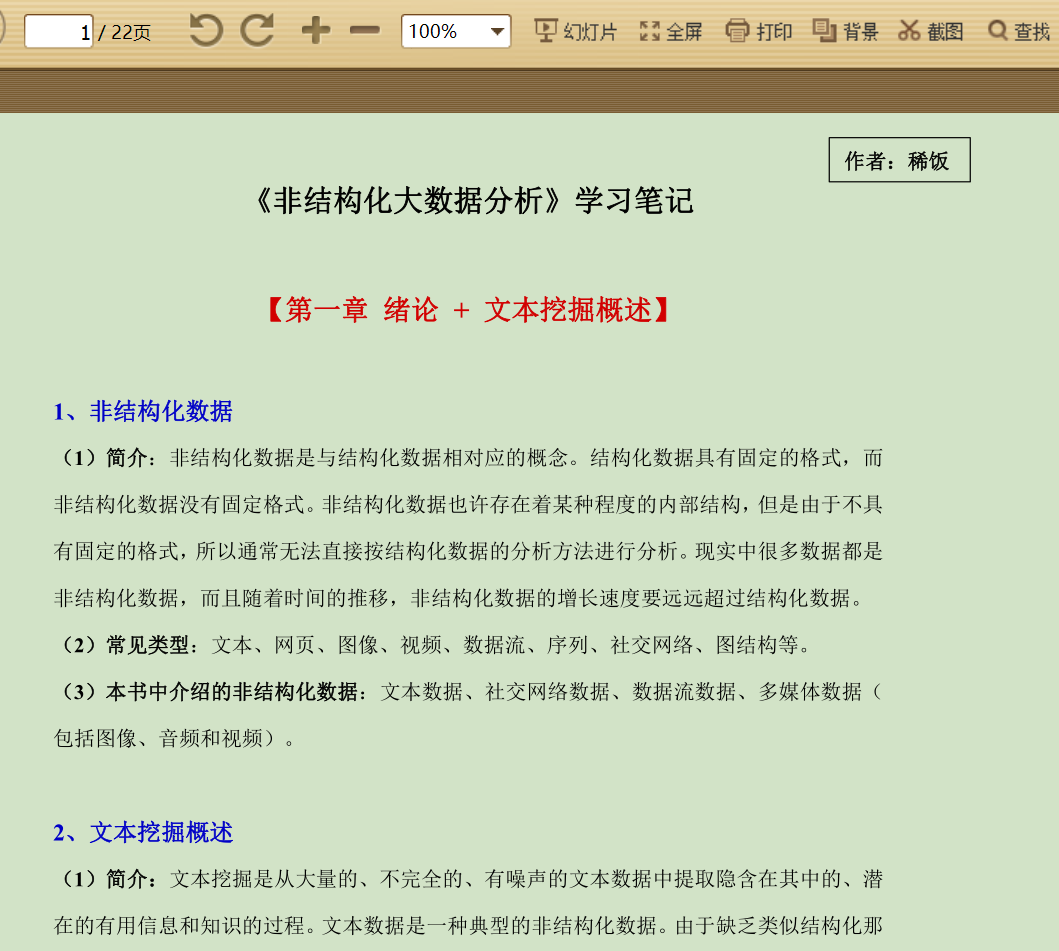Viewport: 1059px width, 951px height.
Task: Click the line starting '有固定的格式，所以通常无法'
Action: 468,551
